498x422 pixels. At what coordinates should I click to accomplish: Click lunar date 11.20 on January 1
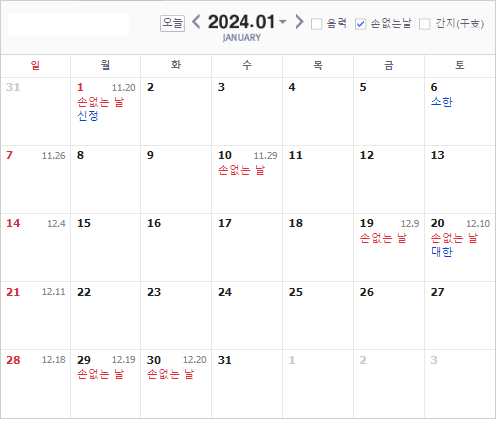point(124,88)
